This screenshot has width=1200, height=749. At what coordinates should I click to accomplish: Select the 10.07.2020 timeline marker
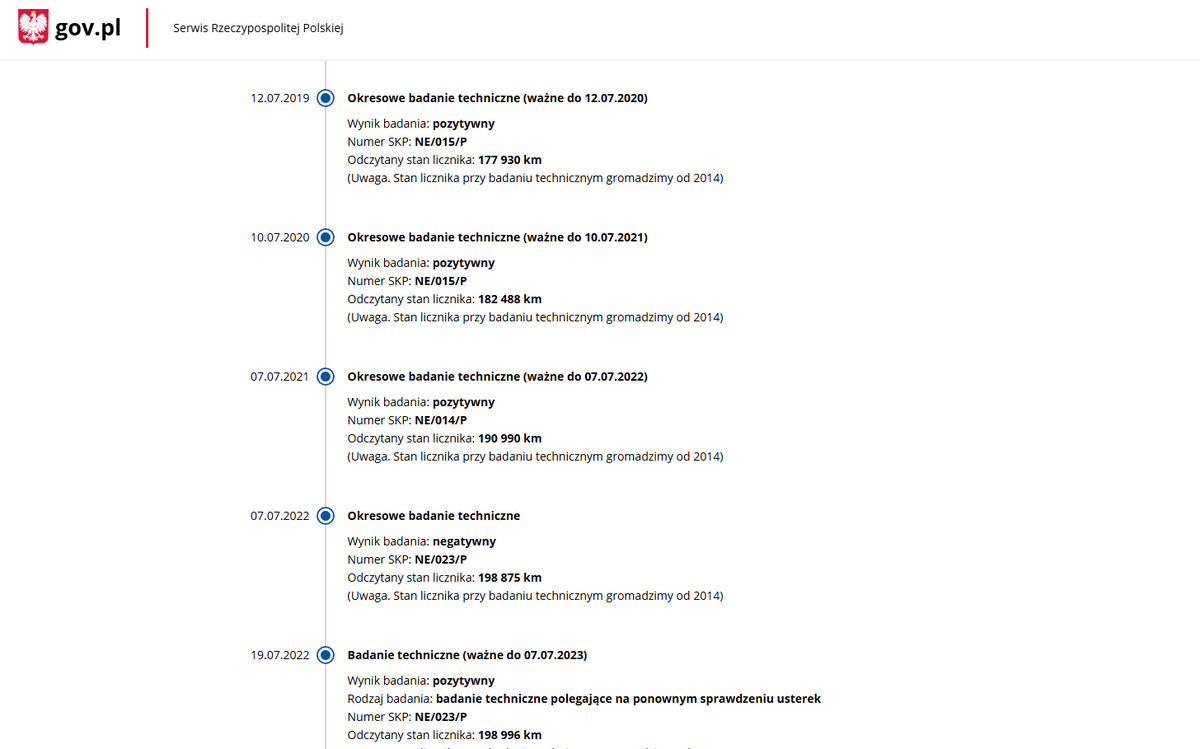pos(325,237)
